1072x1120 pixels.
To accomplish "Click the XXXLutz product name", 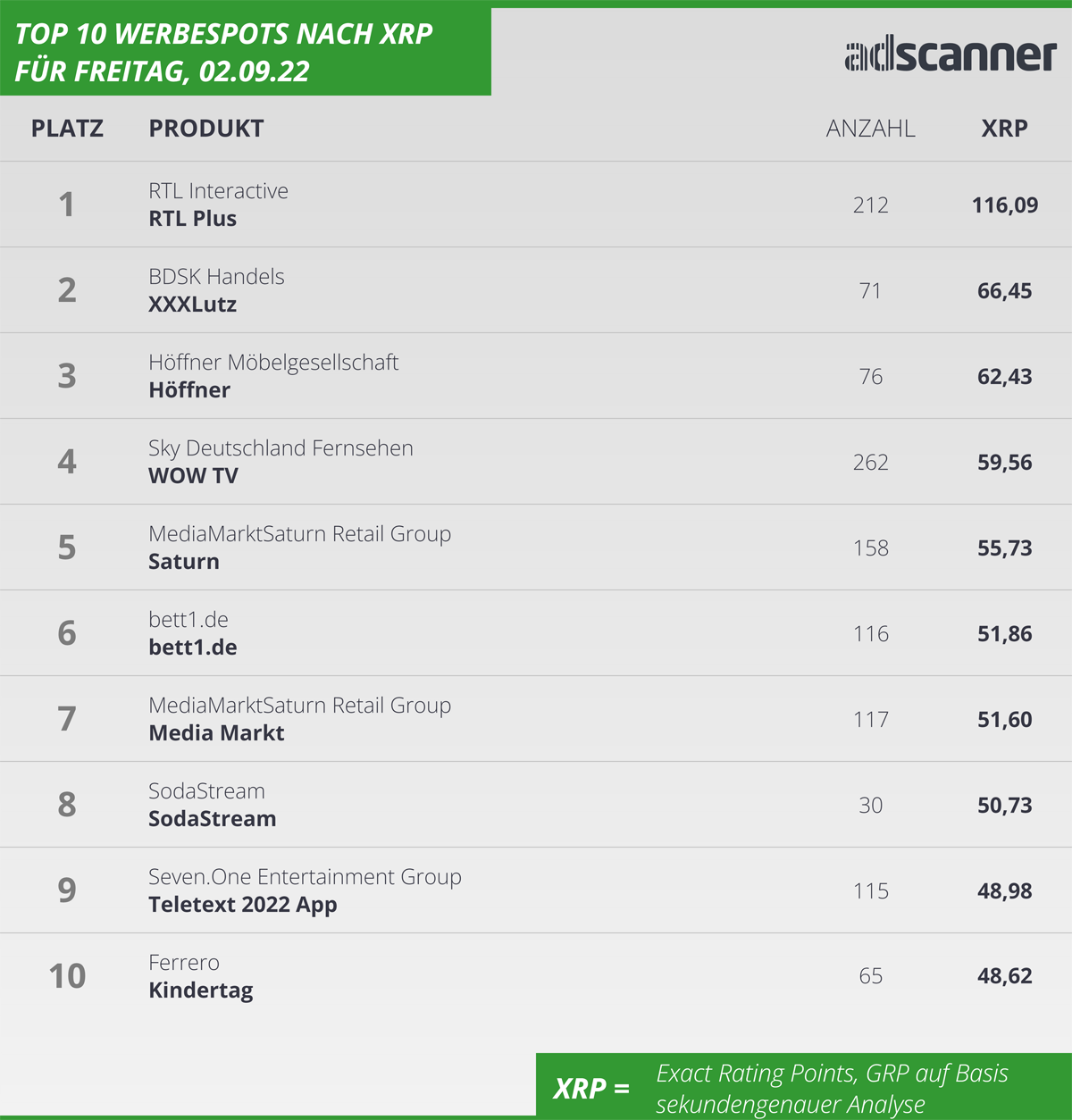I will tap(192, 305).
